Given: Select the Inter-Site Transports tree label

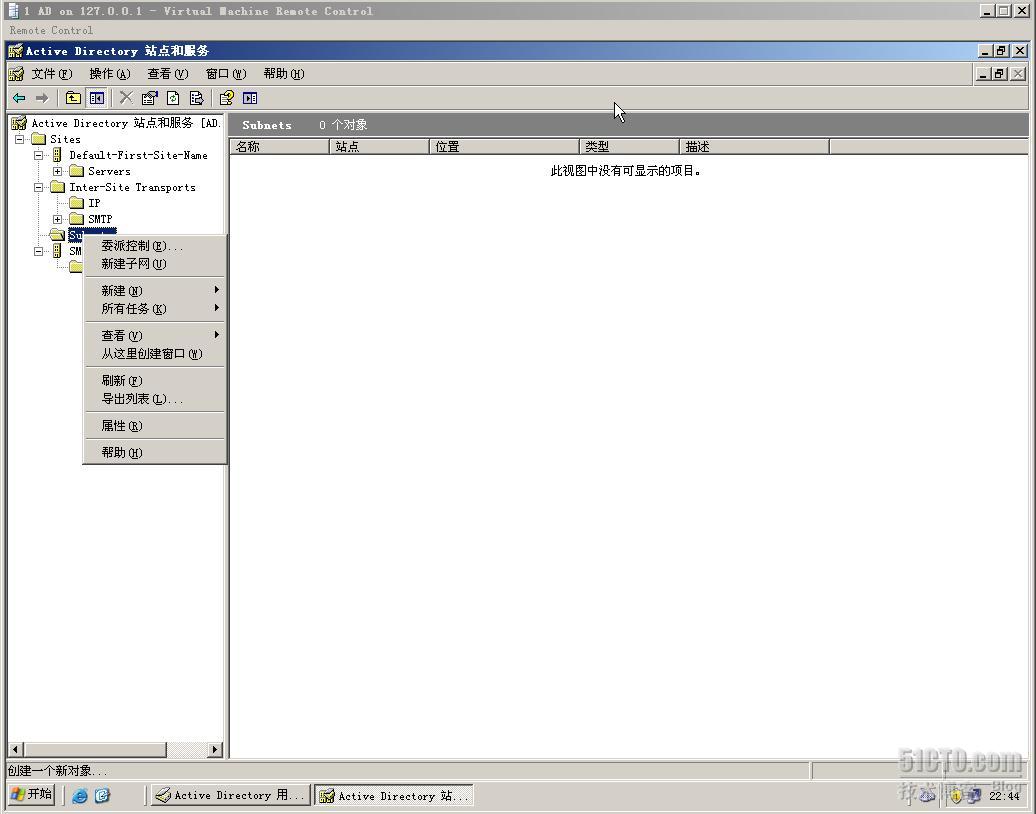Looking at the screenshot, I should pyautogui.click(x=132, y=188).
